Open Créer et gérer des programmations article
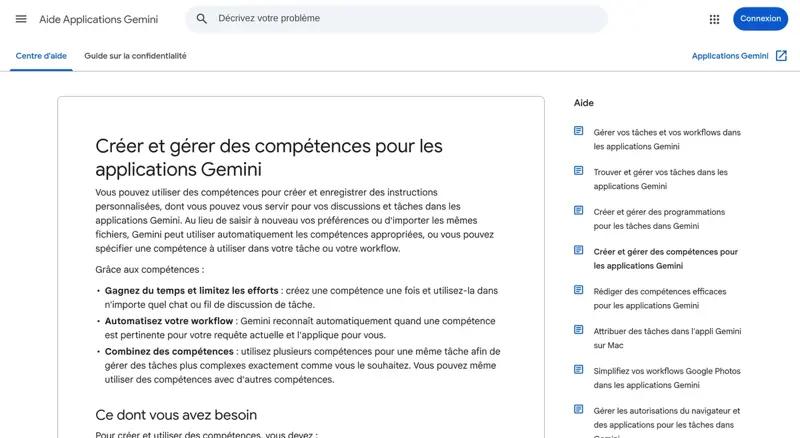 [x=659, y=219]
